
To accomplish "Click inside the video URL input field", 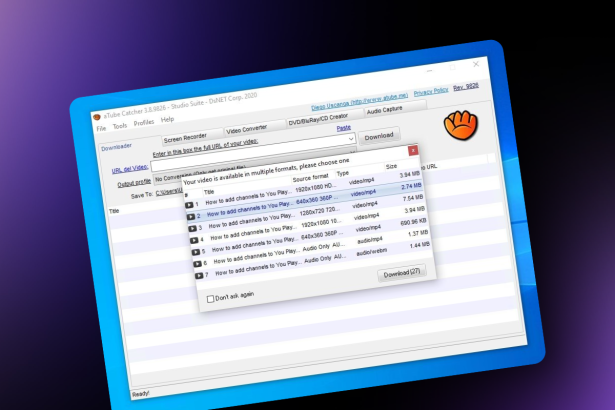I will (x=251, y=153).
